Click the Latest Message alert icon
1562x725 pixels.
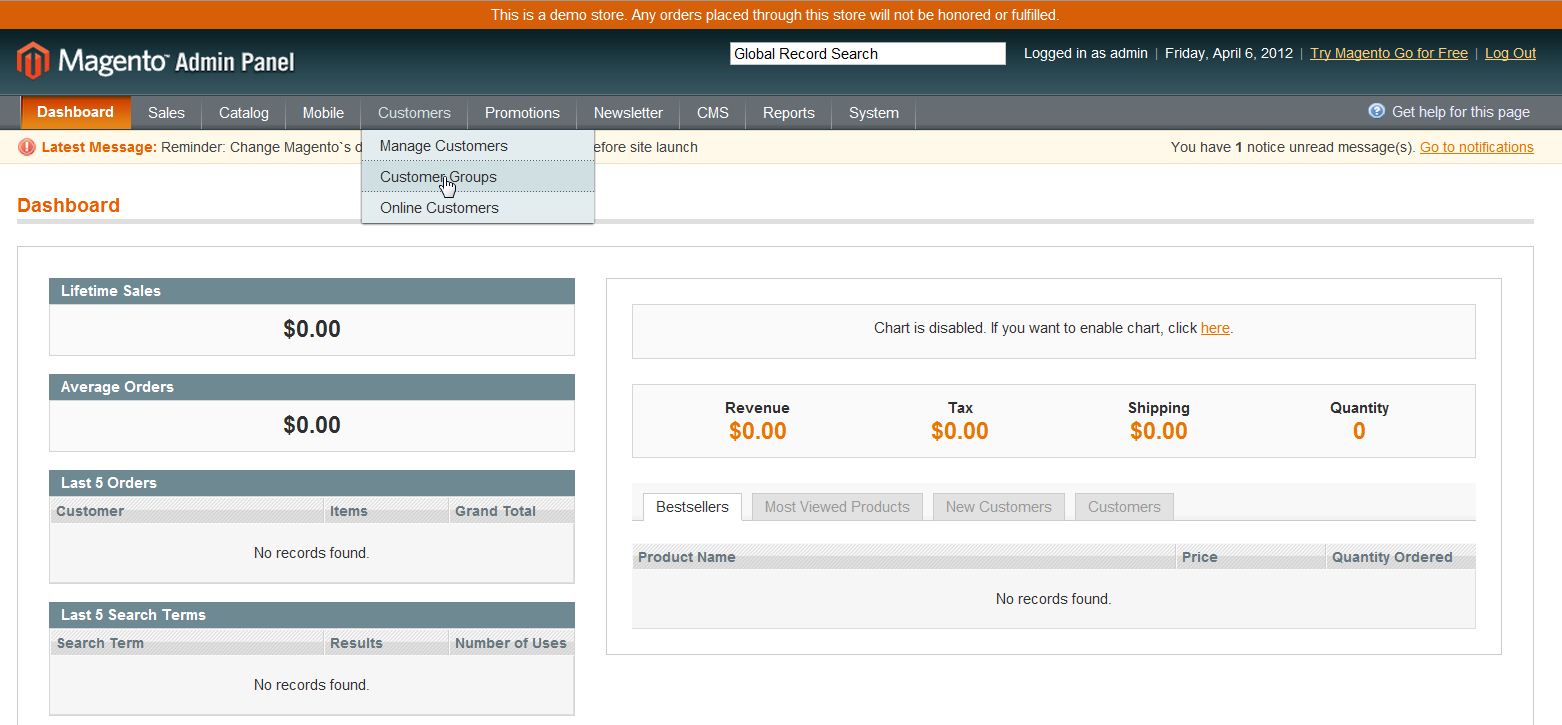click(27, 147)
